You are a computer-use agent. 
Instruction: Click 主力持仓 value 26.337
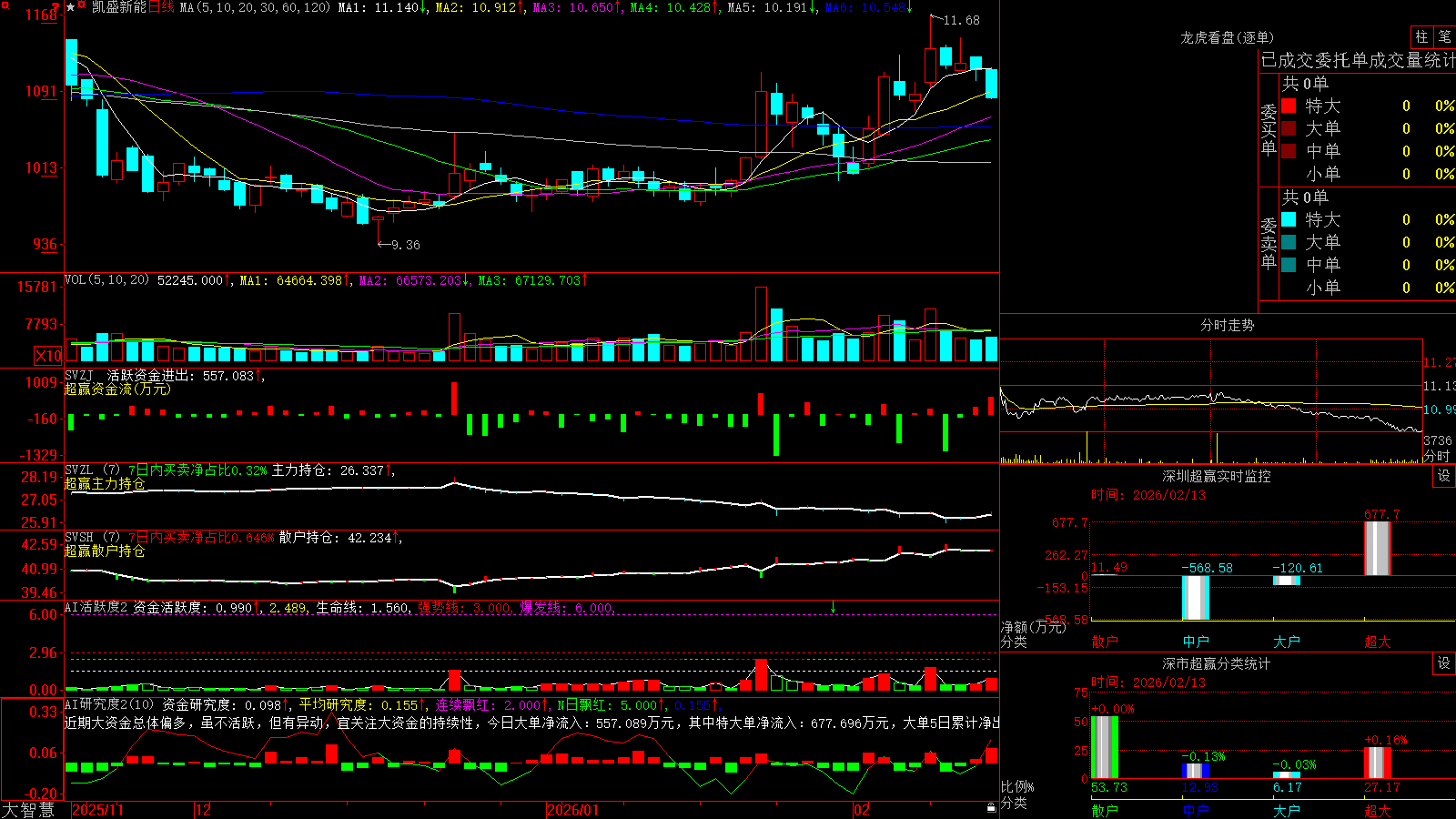(362, 470)
